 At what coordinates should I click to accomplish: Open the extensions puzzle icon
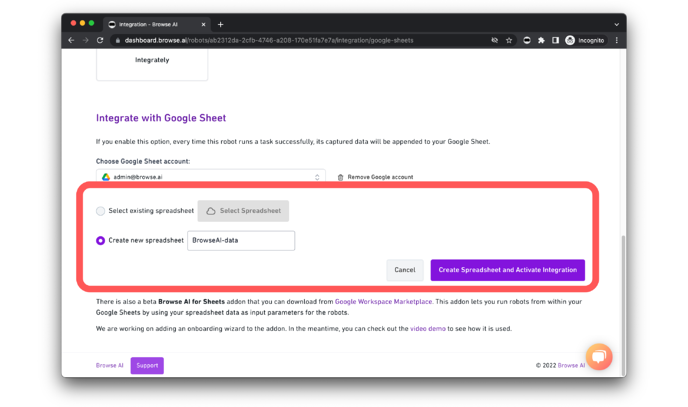(x=541, y=40)
